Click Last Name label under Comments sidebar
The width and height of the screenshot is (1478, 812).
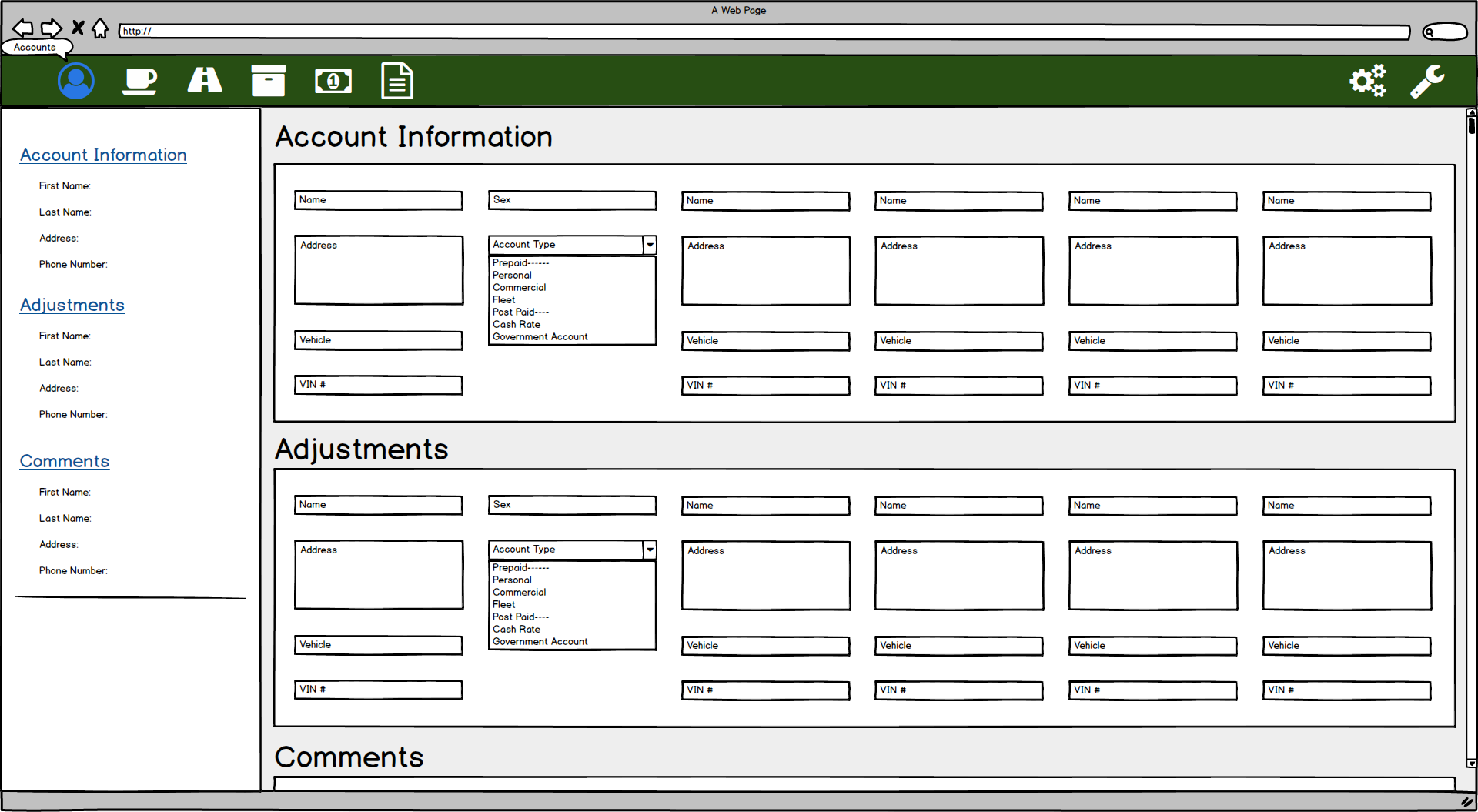tap(65, 518)
